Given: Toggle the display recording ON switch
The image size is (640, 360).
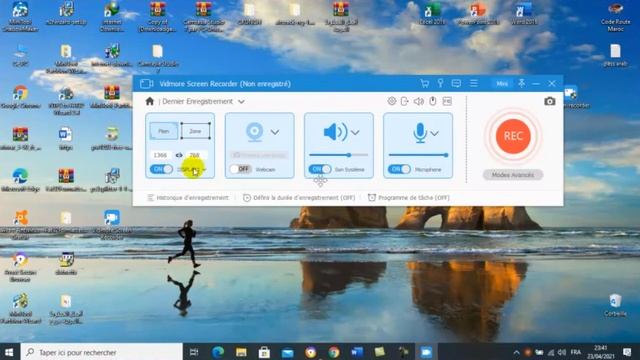Looking at the screenshot, I should click(161, 169).
